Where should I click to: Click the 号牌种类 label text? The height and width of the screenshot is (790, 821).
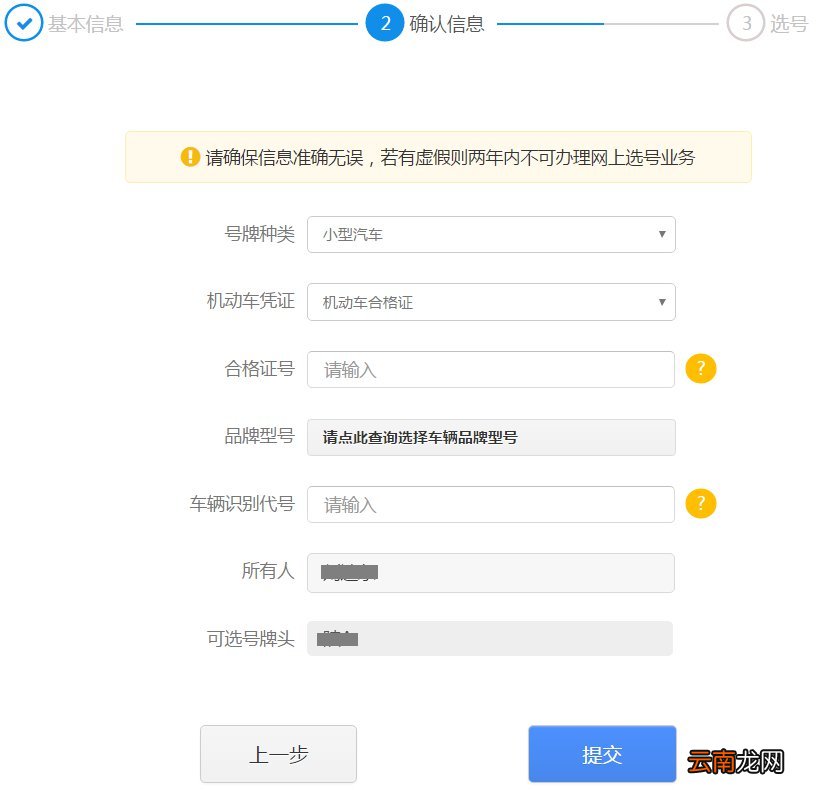pyautogui.click(x=260, y=234)
